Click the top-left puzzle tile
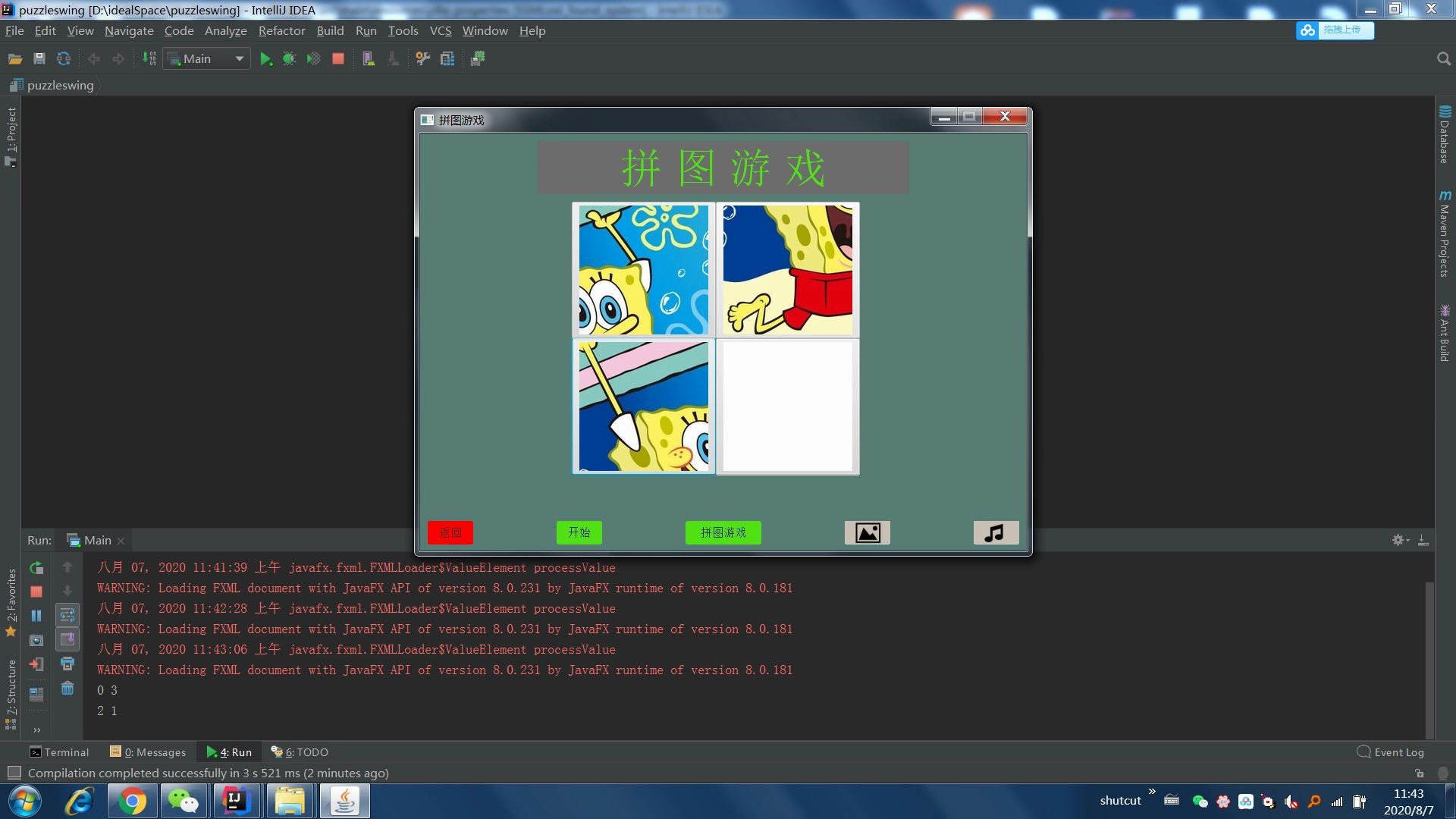 tap(644, 270)
